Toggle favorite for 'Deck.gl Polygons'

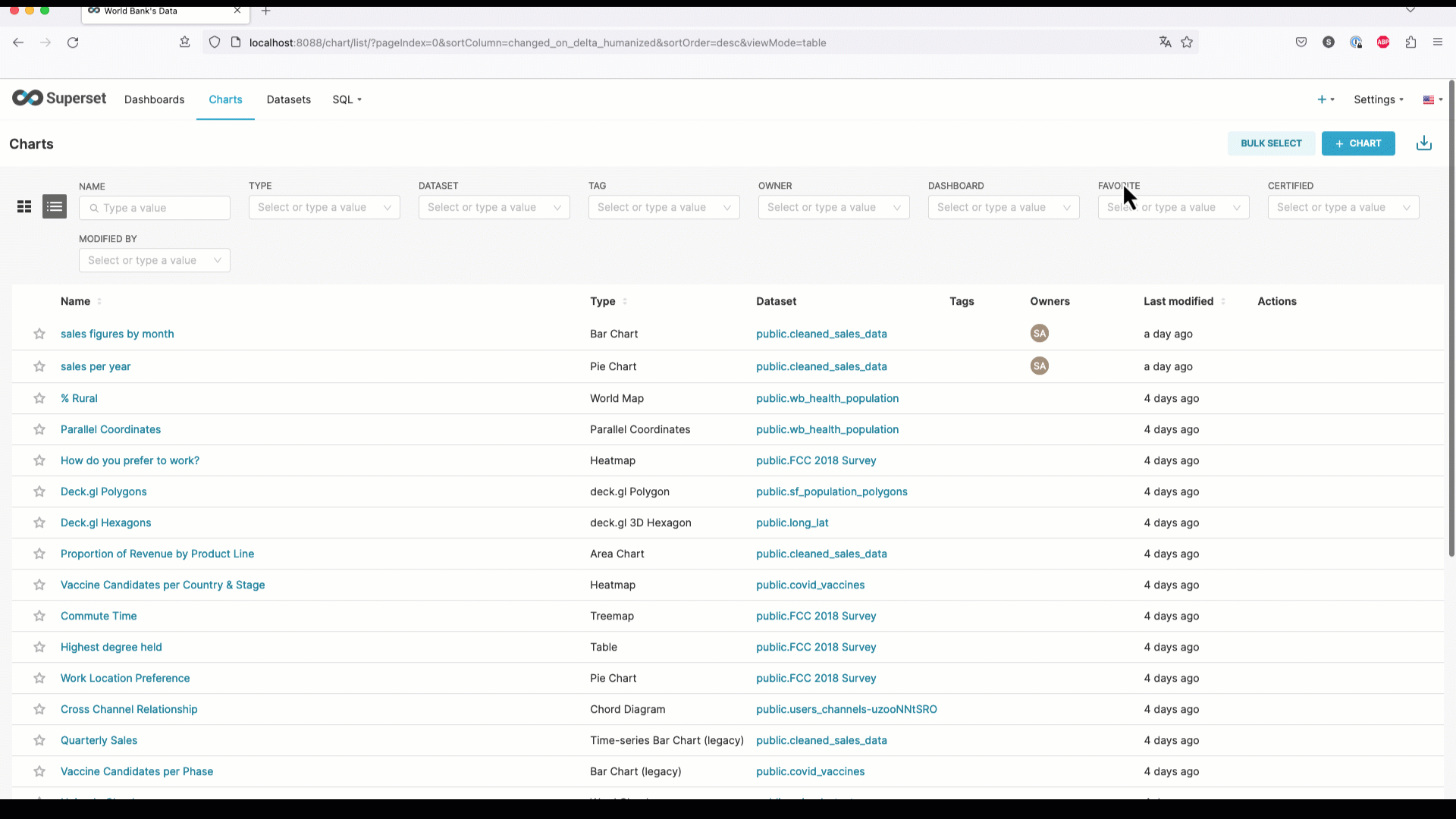38,491
